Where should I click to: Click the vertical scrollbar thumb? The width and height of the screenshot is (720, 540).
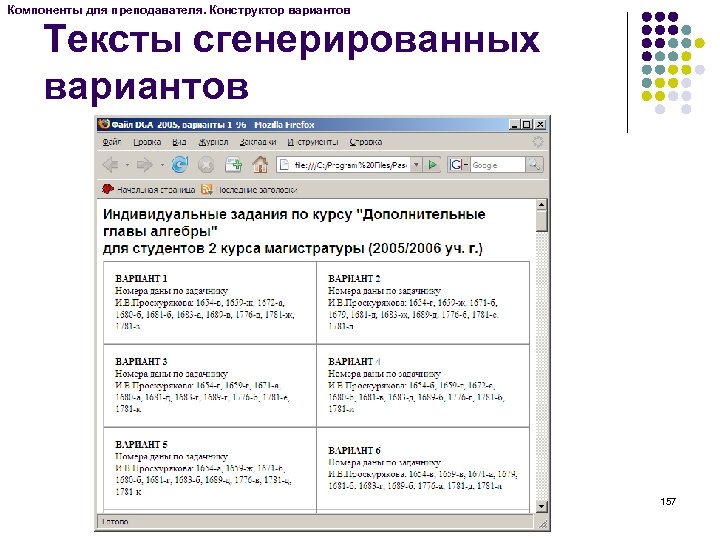[x=541, y=221]
